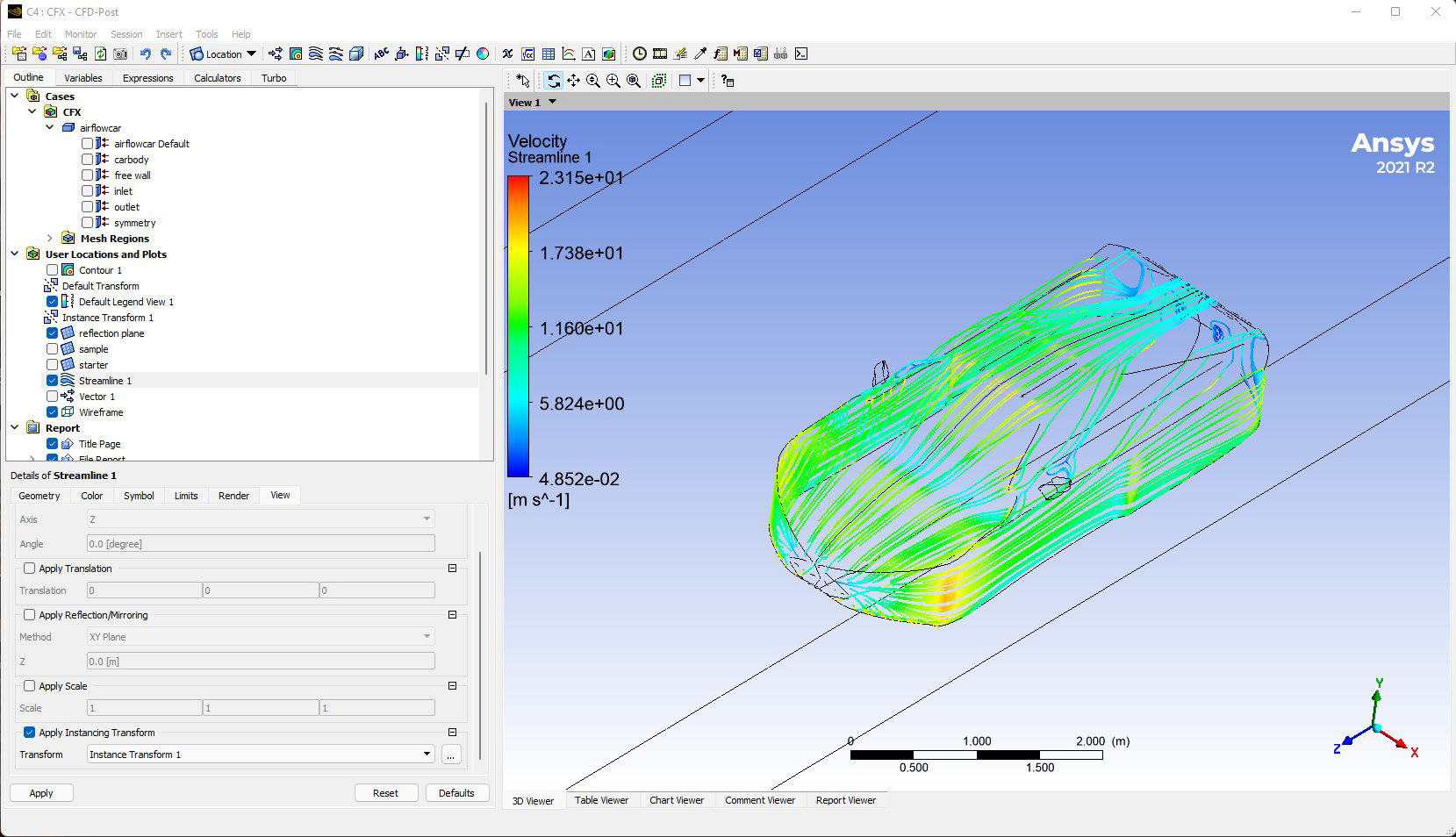1456x837 pixels.
Task: Insert a Vector plot using its toolbar icon
Action: pyautogui.click(x=275, y=54)
